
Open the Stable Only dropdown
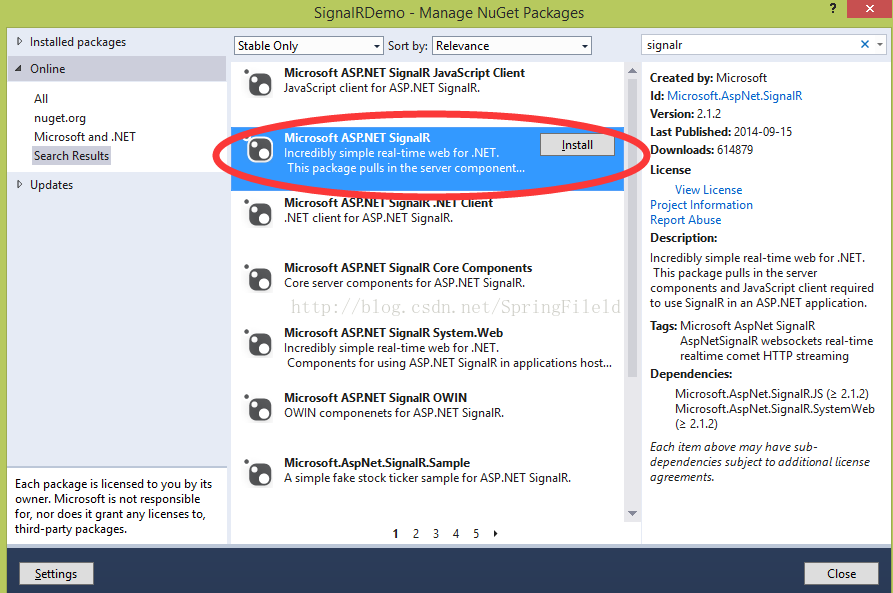(x=308, y=46)
